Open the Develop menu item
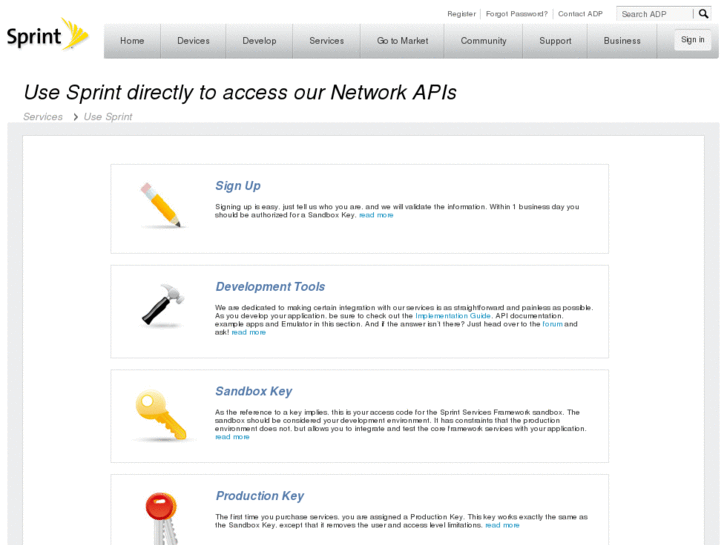 coord(259,41)
